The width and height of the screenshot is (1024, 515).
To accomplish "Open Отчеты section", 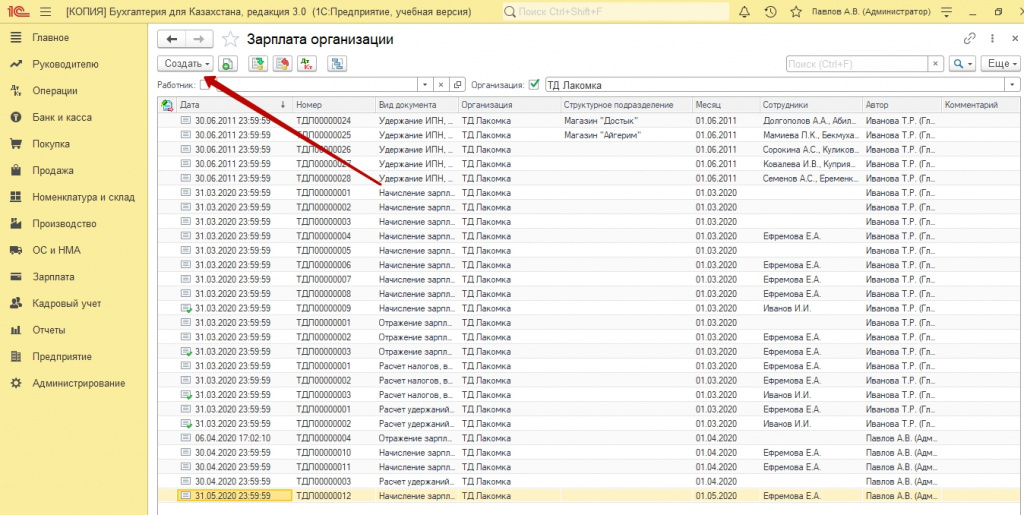I will coord(49,330).
